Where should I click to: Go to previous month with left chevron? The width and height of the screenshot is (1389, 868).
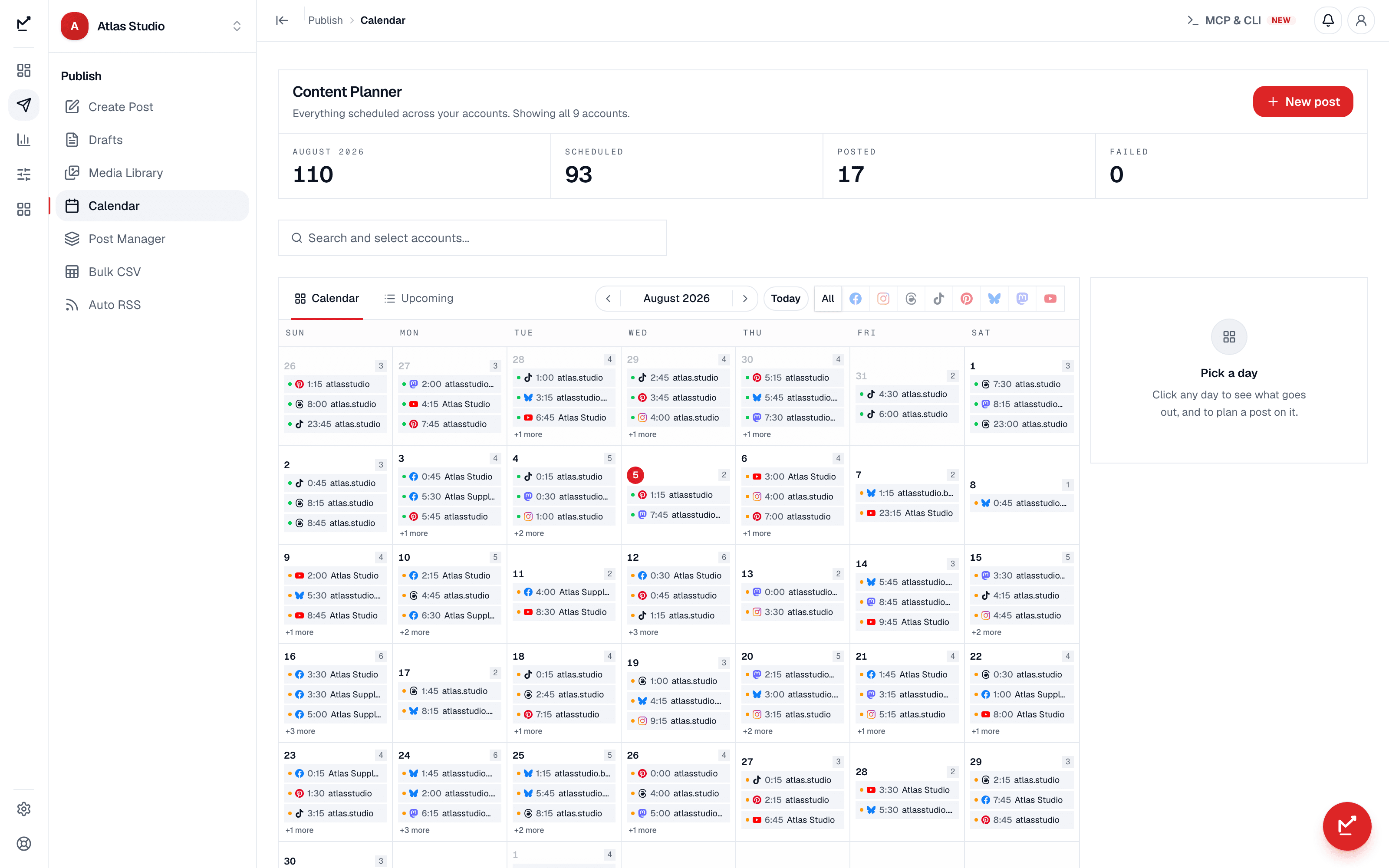click(609, 299)
